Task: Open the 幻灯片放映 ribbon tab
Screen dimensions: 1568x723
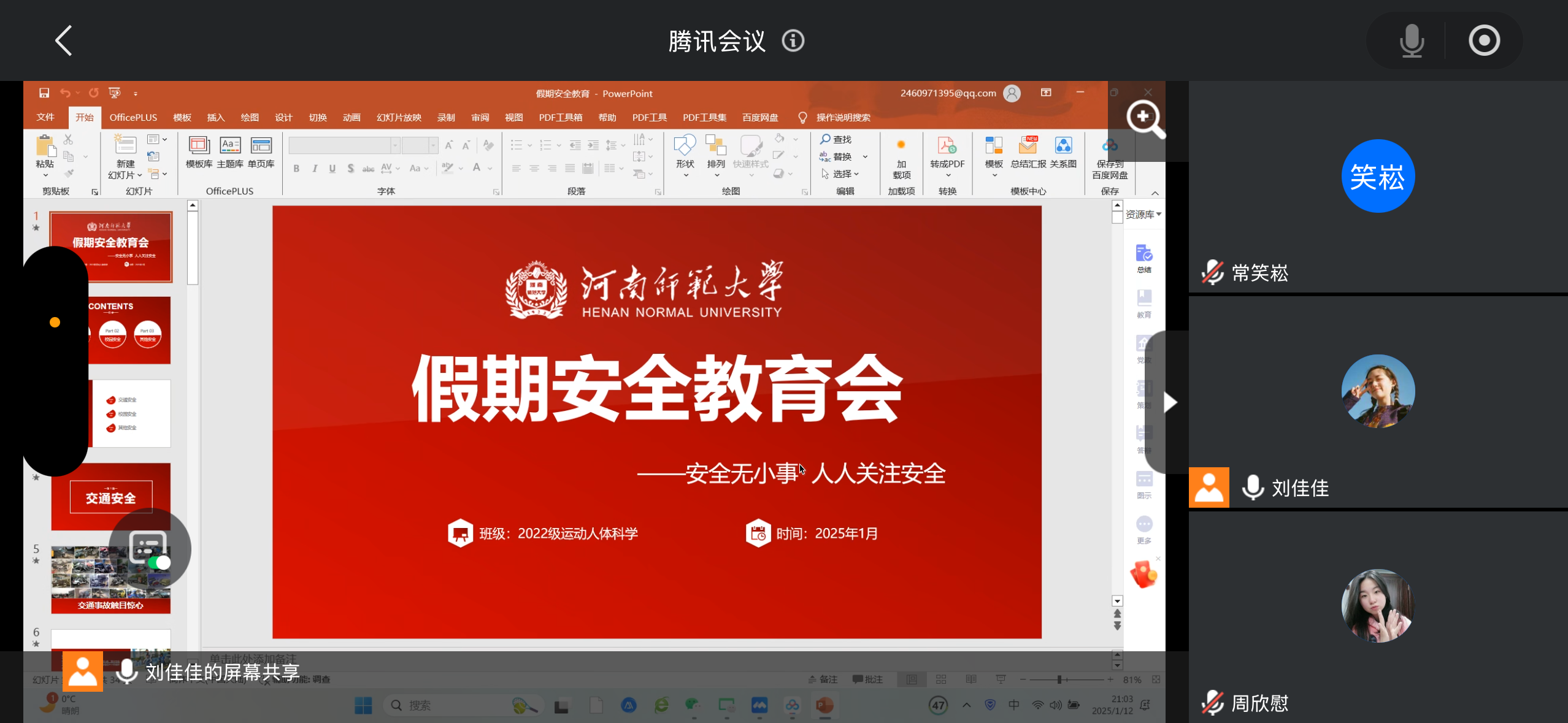Action: click(399, 118)
